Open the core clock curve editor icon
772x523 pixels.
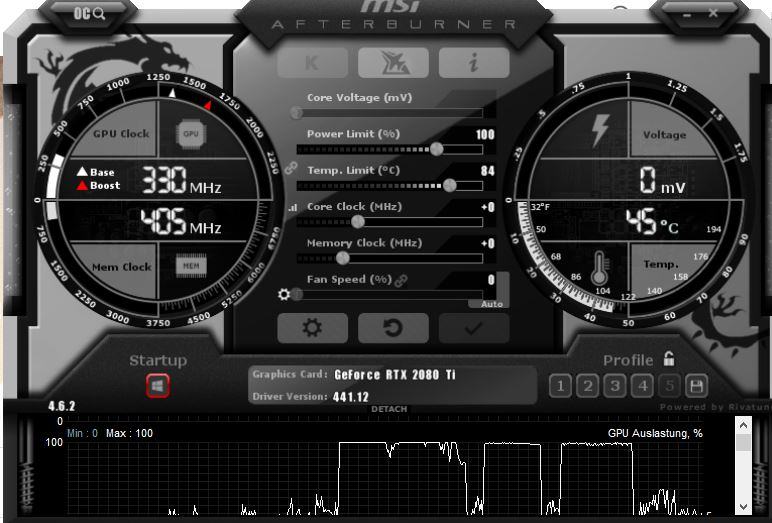[x=293, y=207]
